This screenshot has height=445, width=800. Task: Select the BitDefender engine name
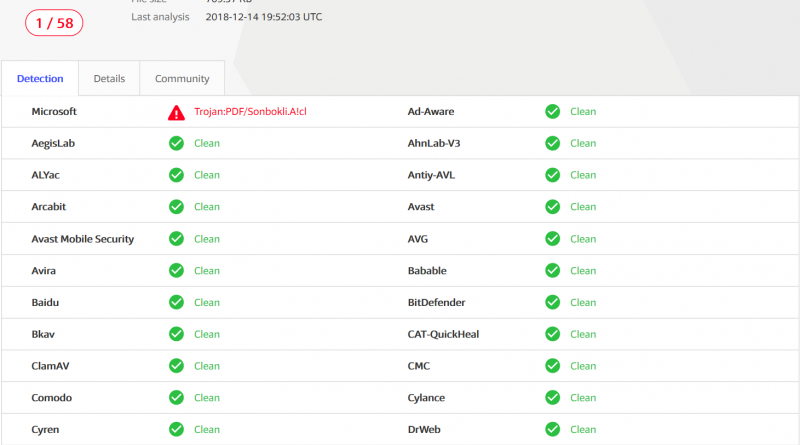point(436,302)
